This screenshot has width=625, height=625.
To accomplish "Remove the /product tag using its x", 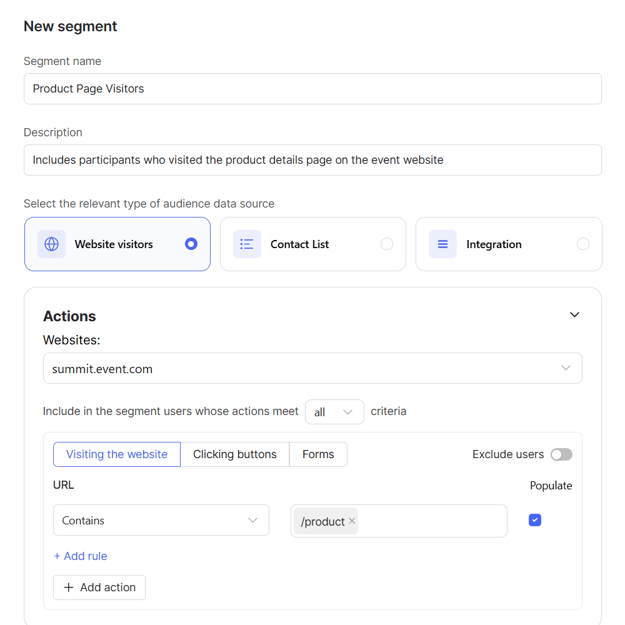I will (352, 521).
